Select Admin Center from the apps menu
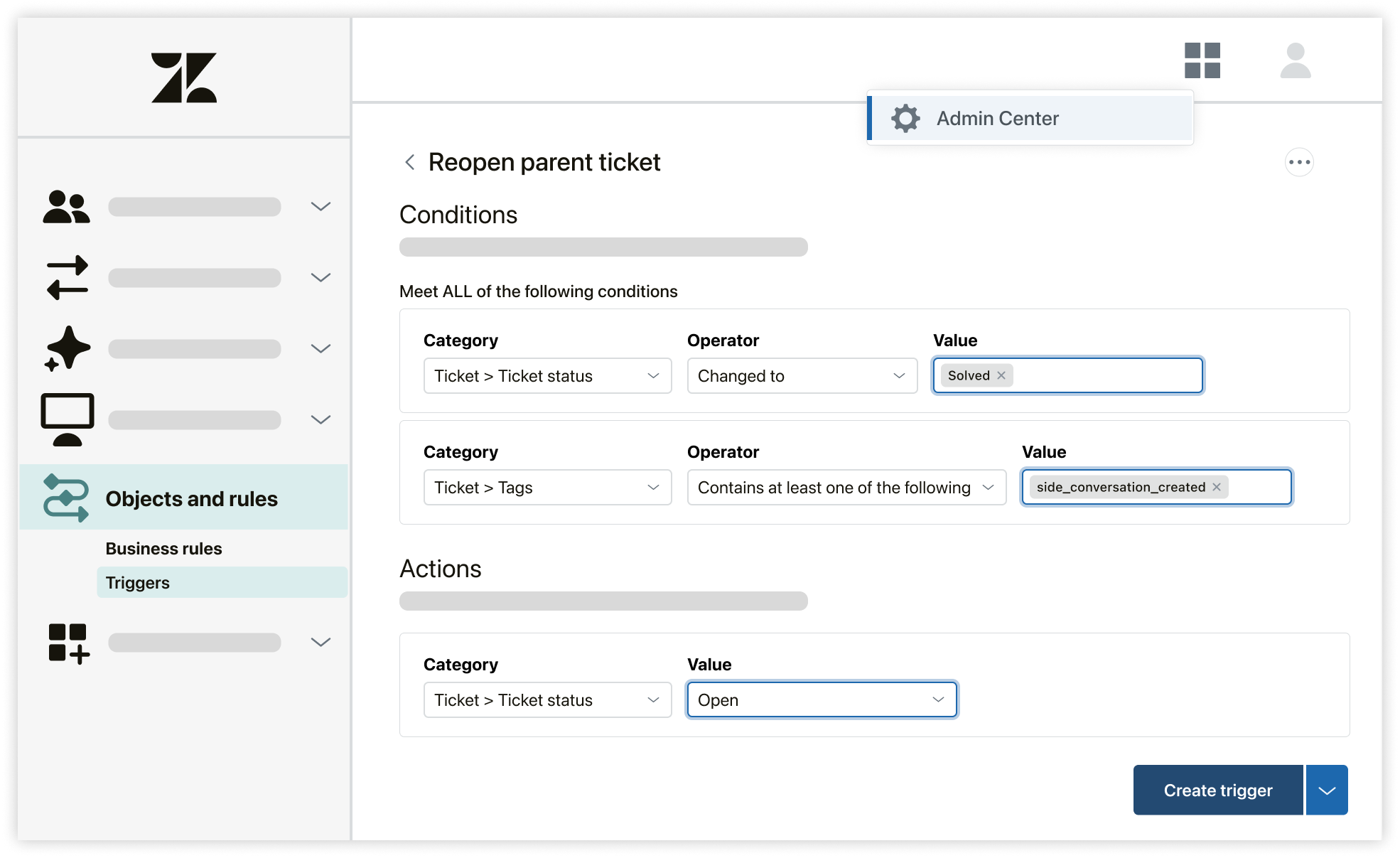Screen dimensions: 1400x858 pyautogui.click(x=997, y=118)
